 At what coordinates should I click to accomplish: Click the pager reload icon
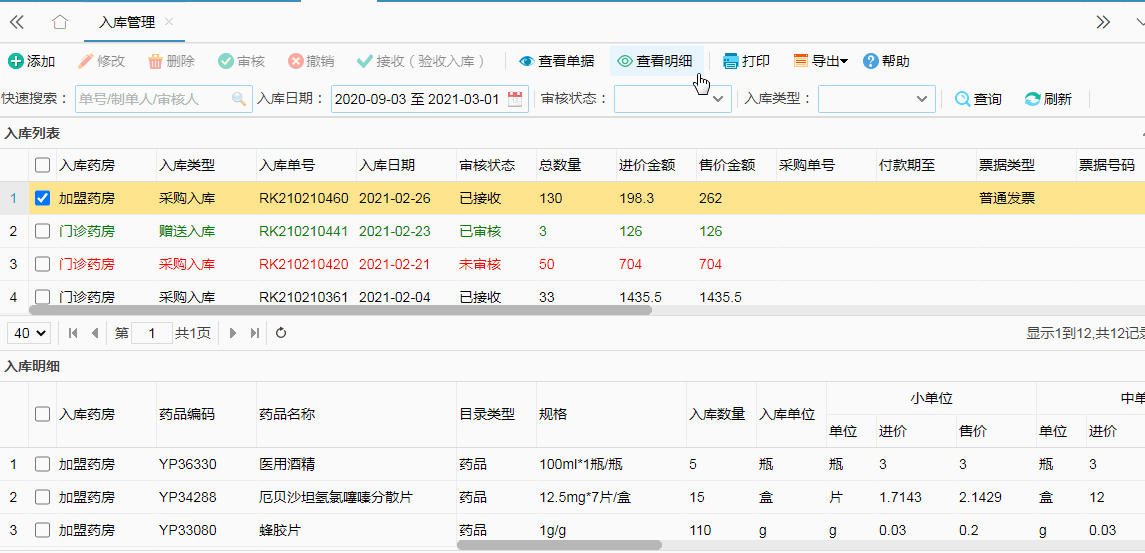point(281,333)
